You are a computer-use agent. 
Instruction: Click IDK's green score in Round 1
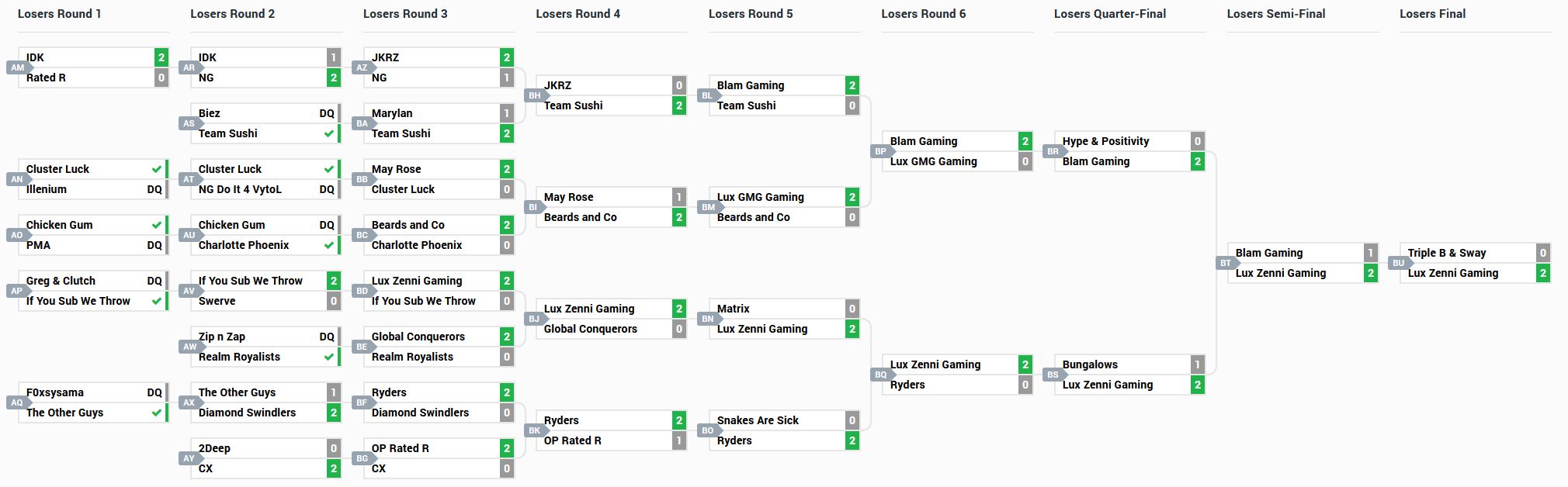coord(161,57)
